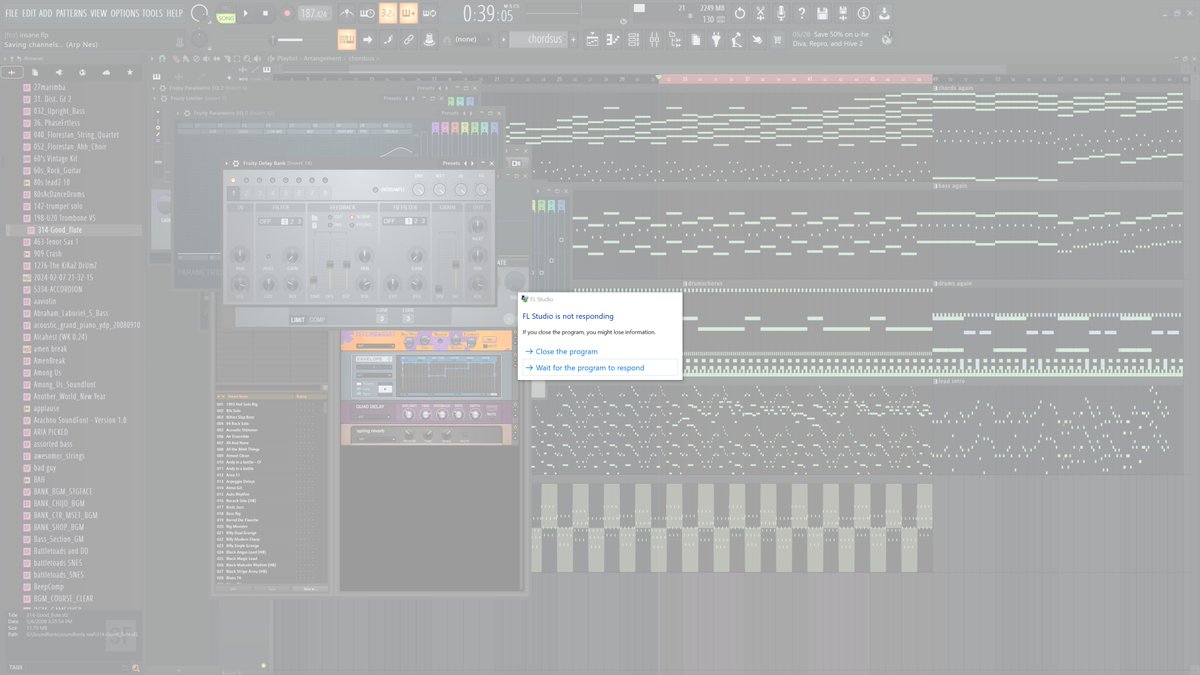This screenshot has width=1200, height=675.
Task: Open the ADD menu
Action: 46,13
